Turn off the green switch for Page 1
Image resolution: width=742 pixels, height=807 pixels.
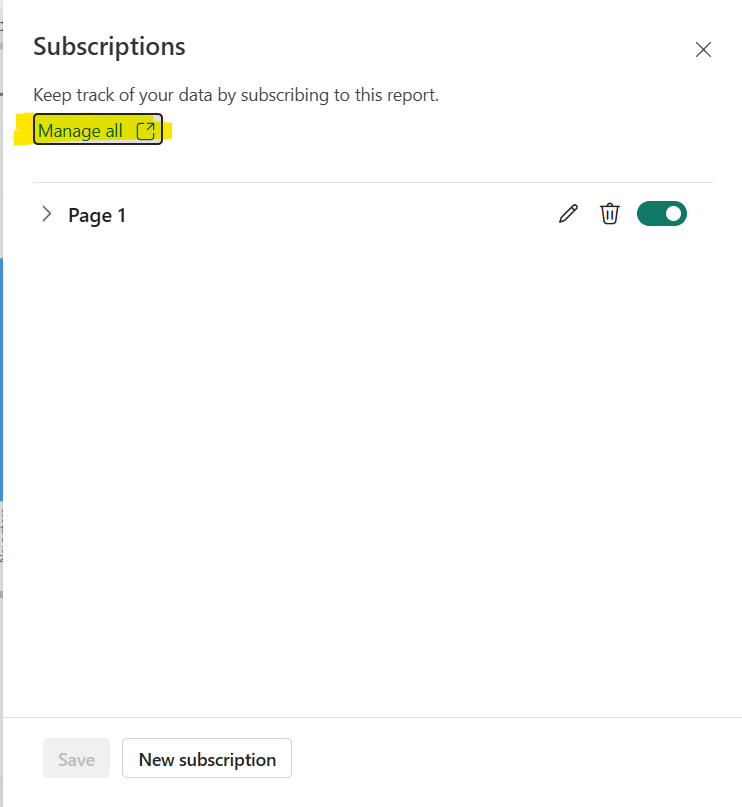pos(661,214)
